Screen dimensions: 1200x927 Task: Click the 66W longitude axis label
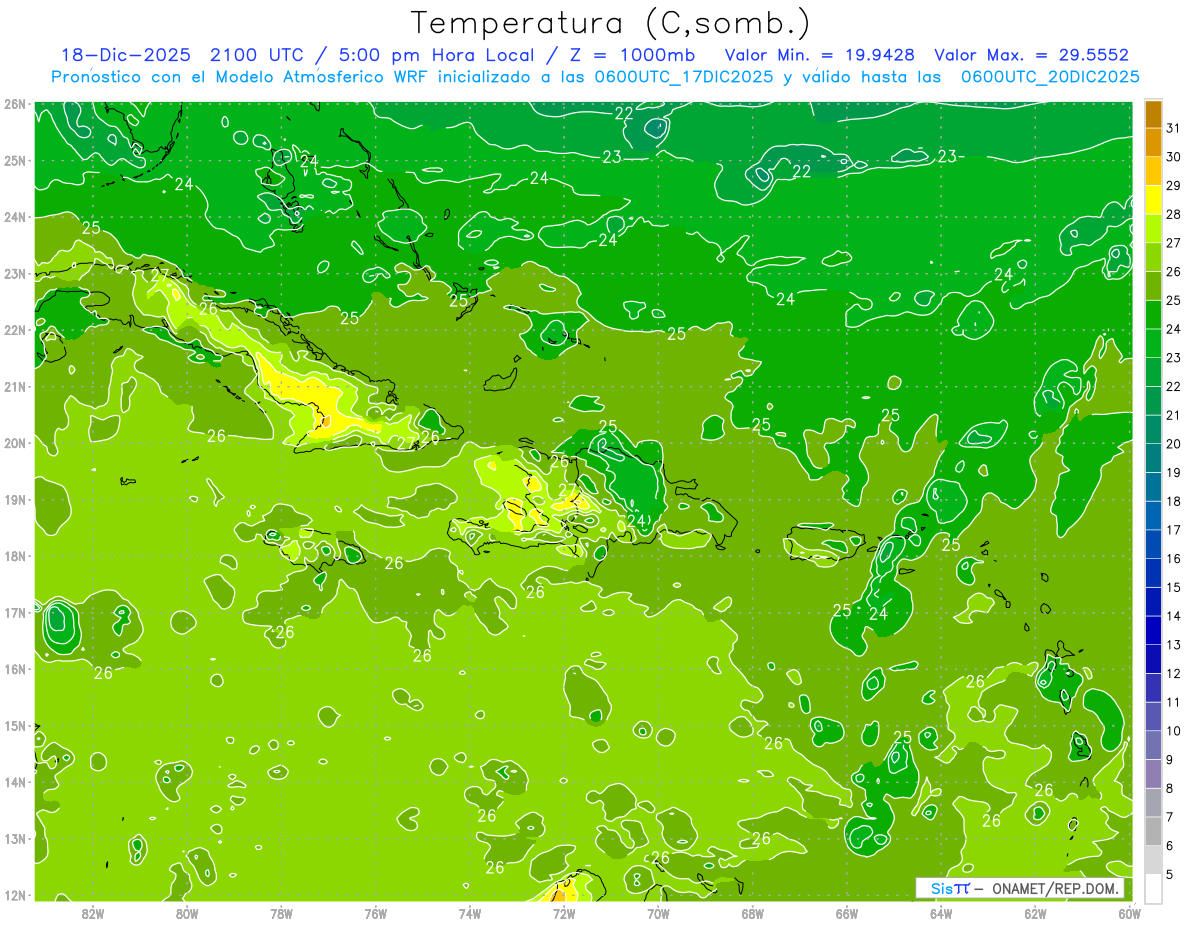click(x=847, y=913)
